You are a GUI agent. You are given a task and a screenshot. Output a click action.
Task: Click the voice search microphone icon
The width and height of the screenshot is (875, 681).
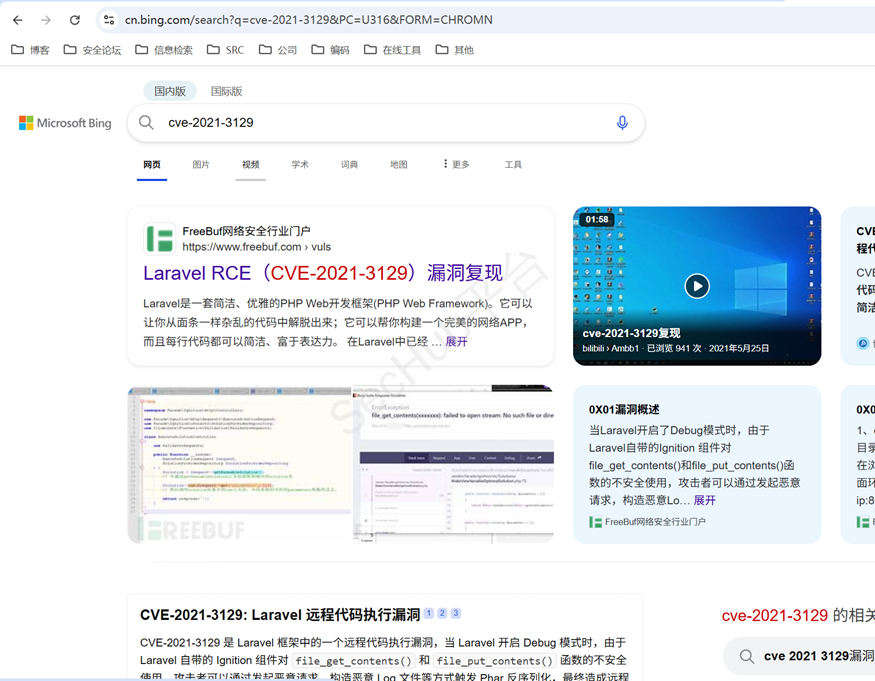click(622, 122)
